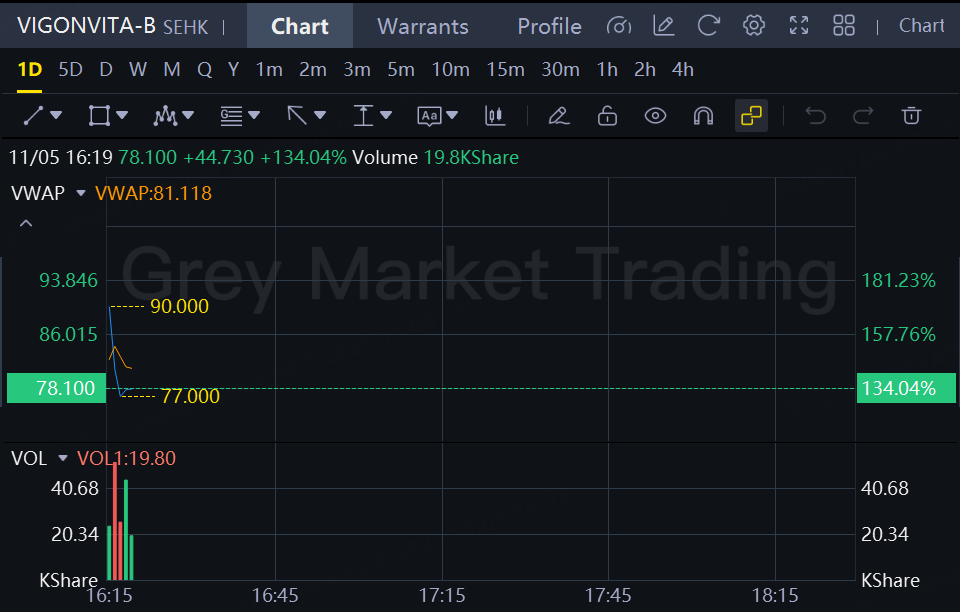960x612 pixels.
Task: Click the delete drawings trash icon
Action: click(911, 116)
